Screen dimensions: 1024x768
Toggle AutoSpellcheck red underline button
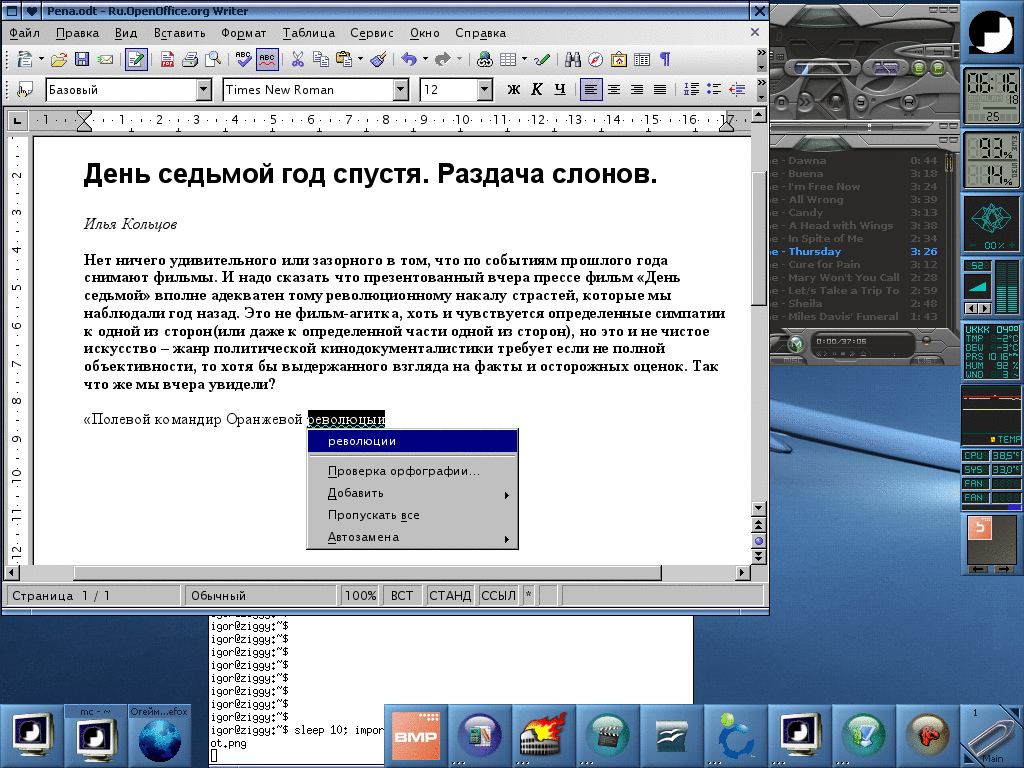pyautogui.click(x=267, y=59)
